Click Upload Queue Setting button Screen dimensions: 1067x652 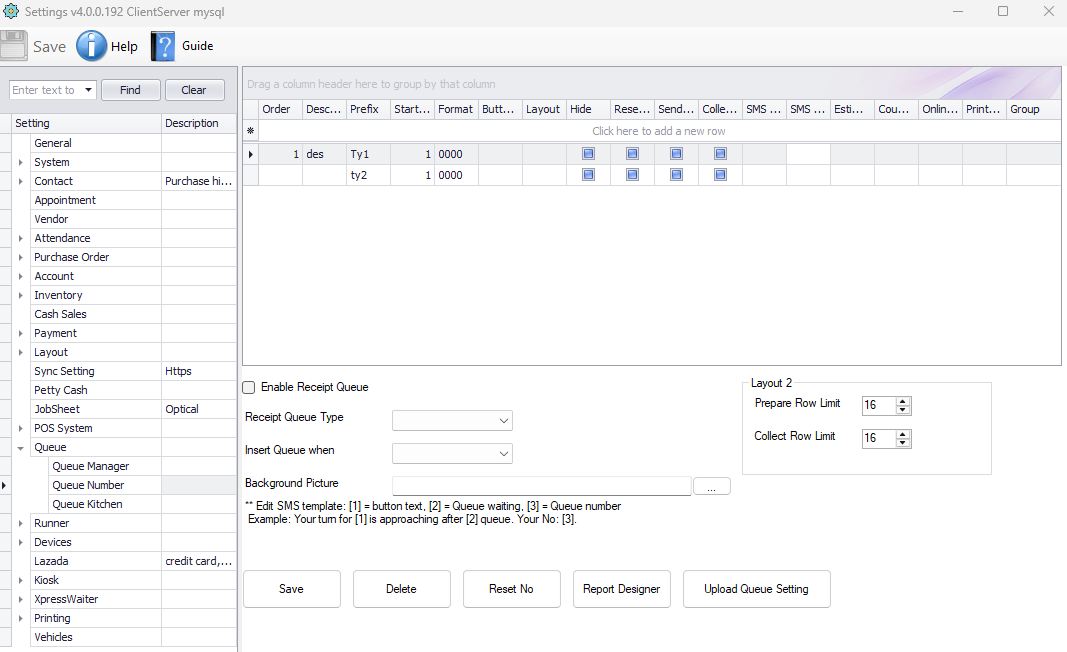(x=756, y=589)
